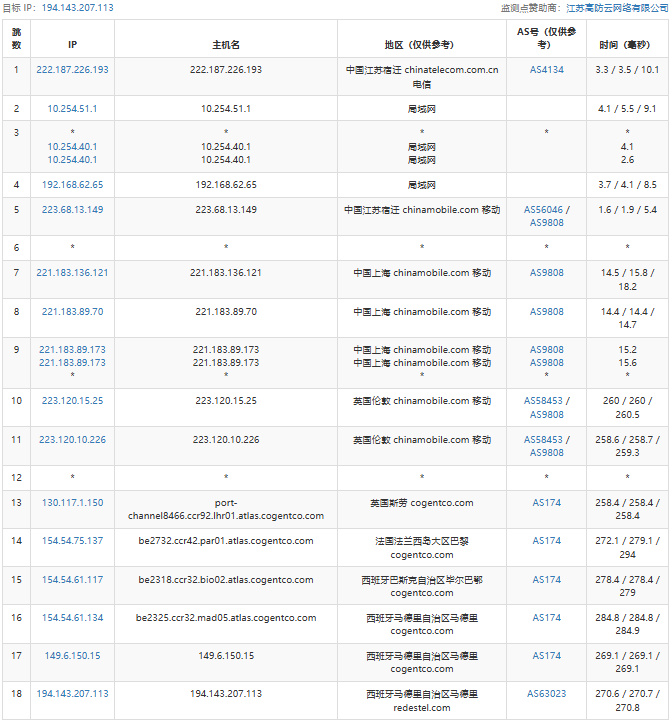Open IP link 223.120.15.25
The image size is (672, 724).
pos(73,401)
